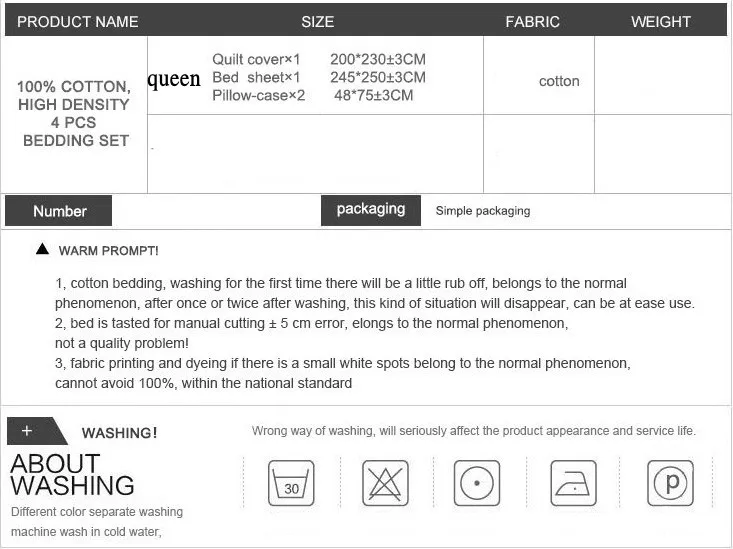The height and width of the screenshot is (549, 733).
Task: Click the 100% COTTON bedding set name
Action: coord(75,114)
